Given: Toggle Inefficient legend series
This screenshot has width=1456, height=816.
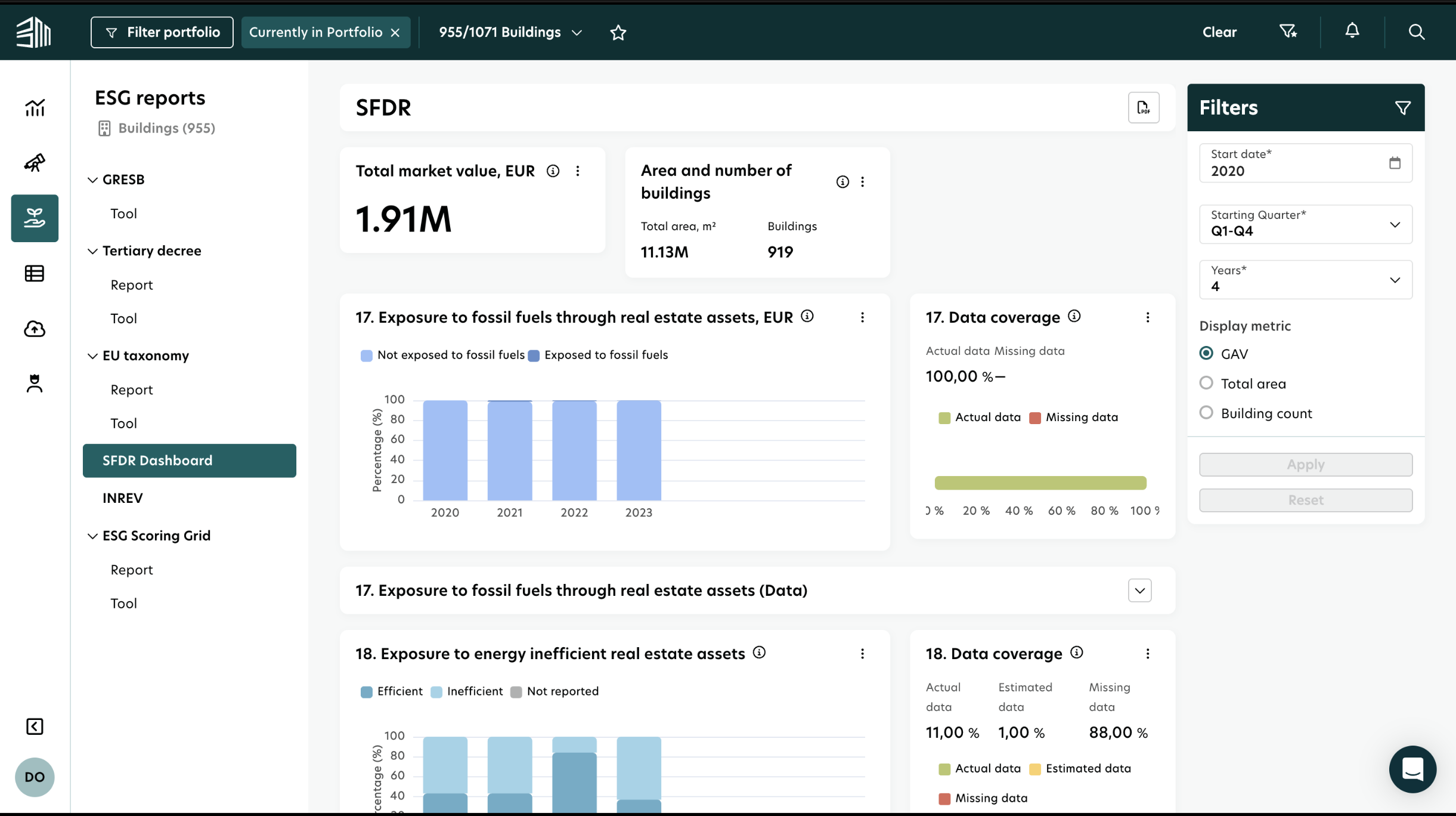Looking at the screenshot, I should pyautogui.click(x=467, y=691).
